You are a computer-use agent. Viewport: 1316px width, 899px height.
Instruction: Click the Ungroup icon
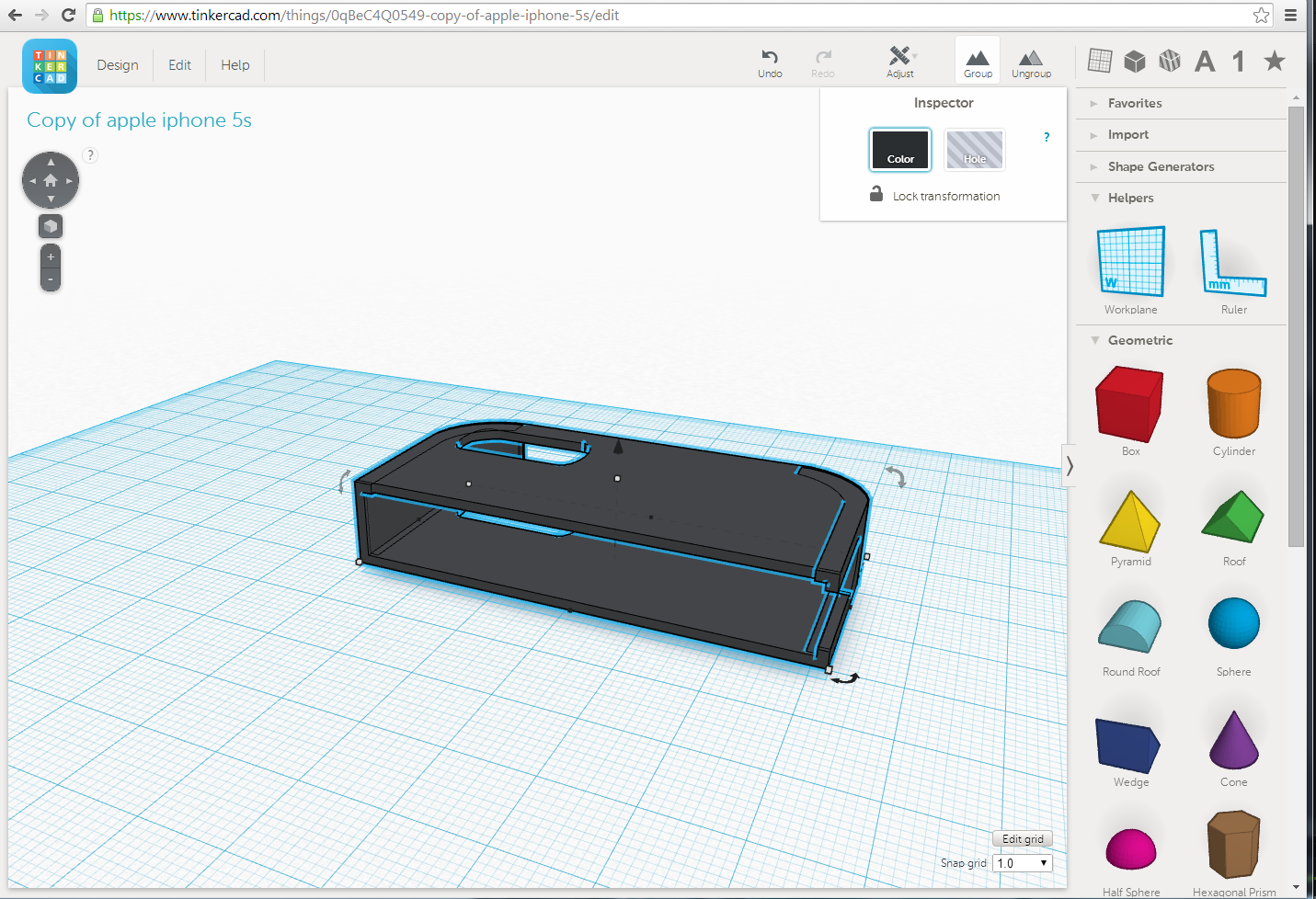(1031, 62)
